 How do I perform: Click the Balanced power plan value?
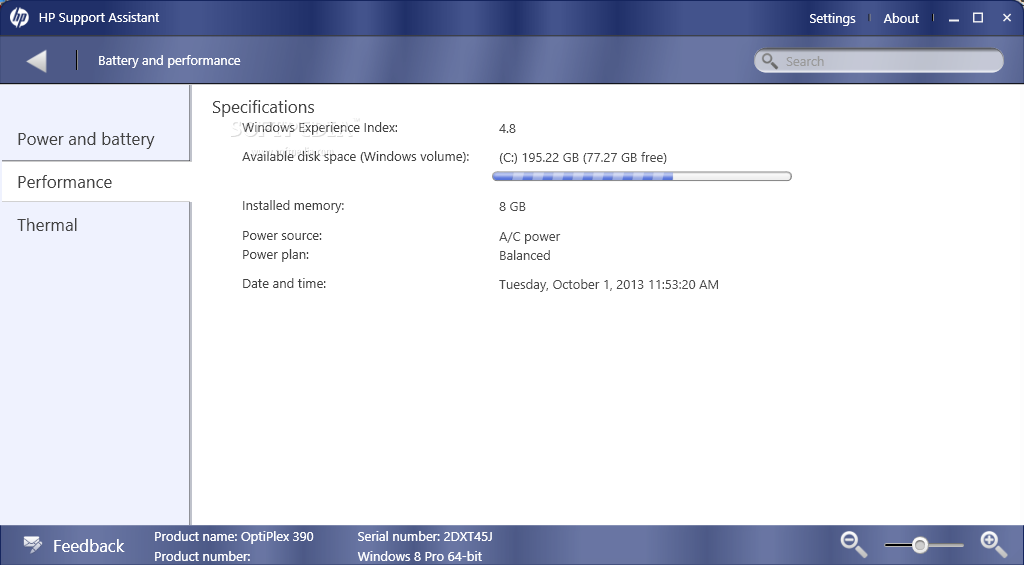(524, 255)
